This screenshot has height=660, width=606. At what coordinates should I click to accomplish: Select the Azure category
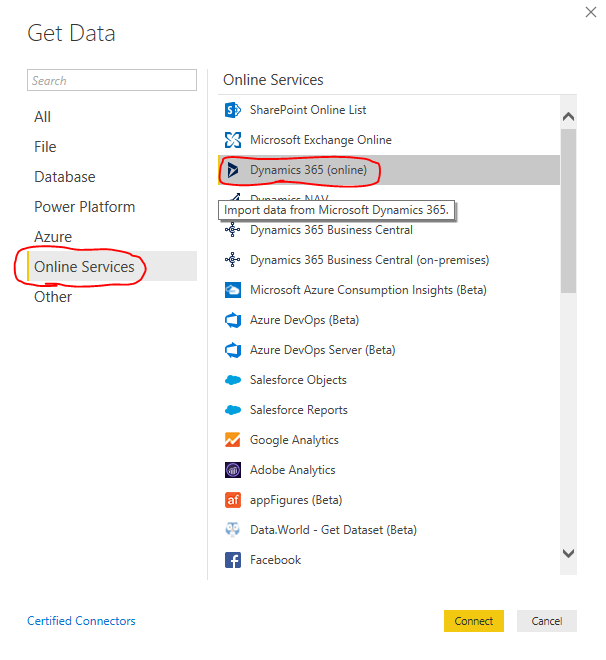tap(112, 237)
